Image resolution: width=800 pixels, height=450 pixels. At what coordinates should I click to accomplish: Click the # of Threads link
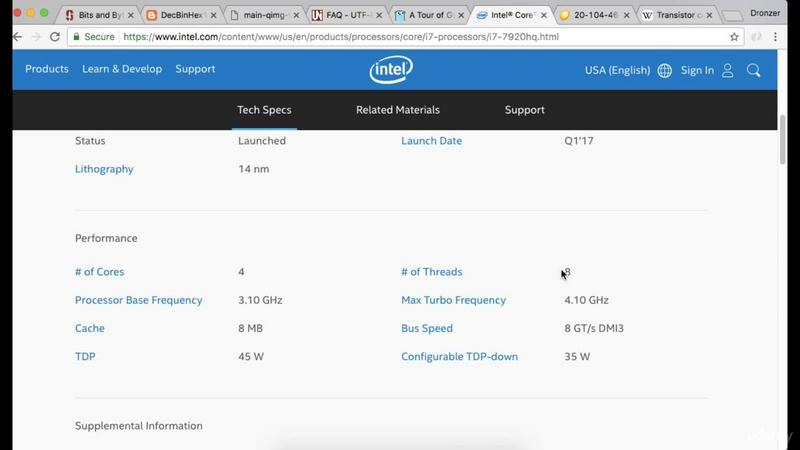point(432,272)
